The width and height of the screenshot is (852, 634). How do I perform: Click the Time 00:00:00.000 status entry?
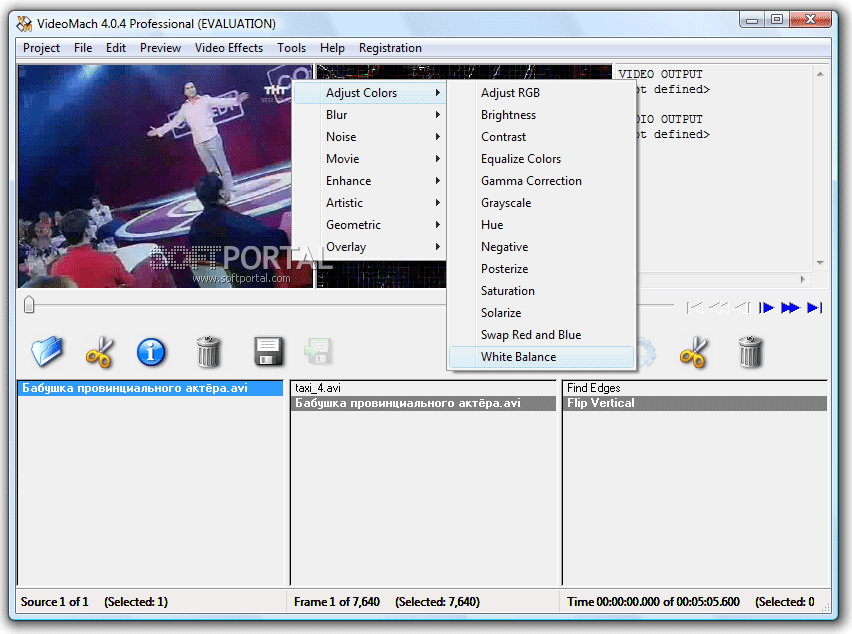[x=653, y=602]
